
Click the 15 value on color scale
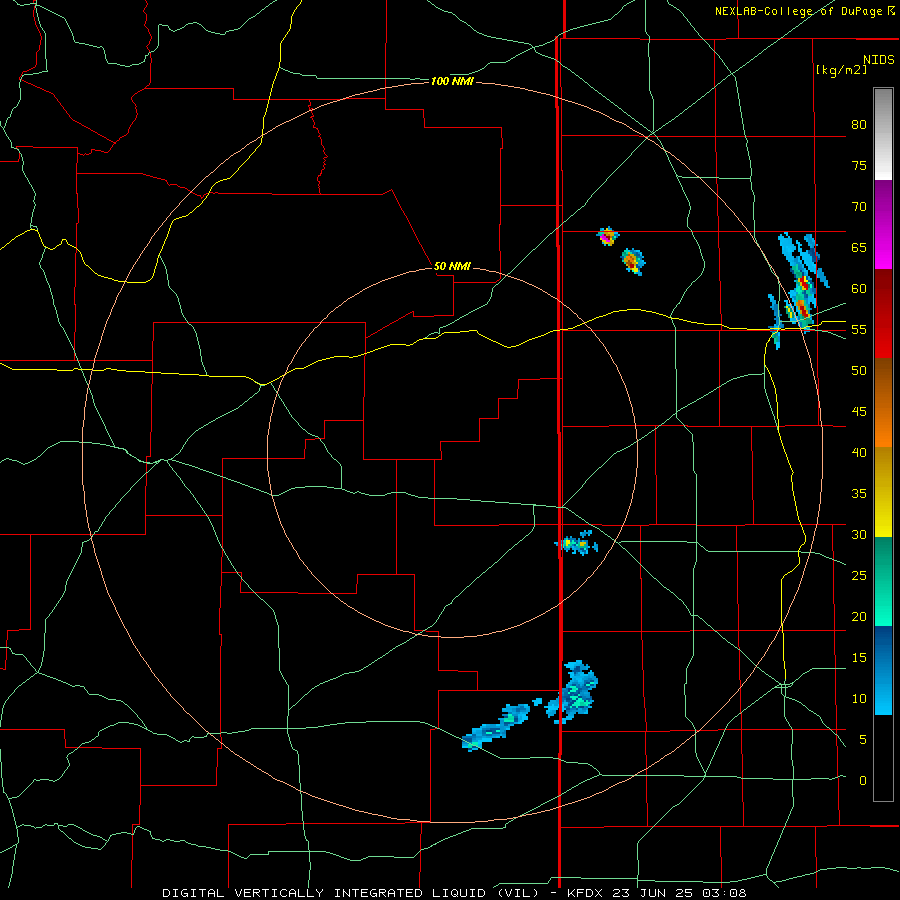[x=859, y=657]
